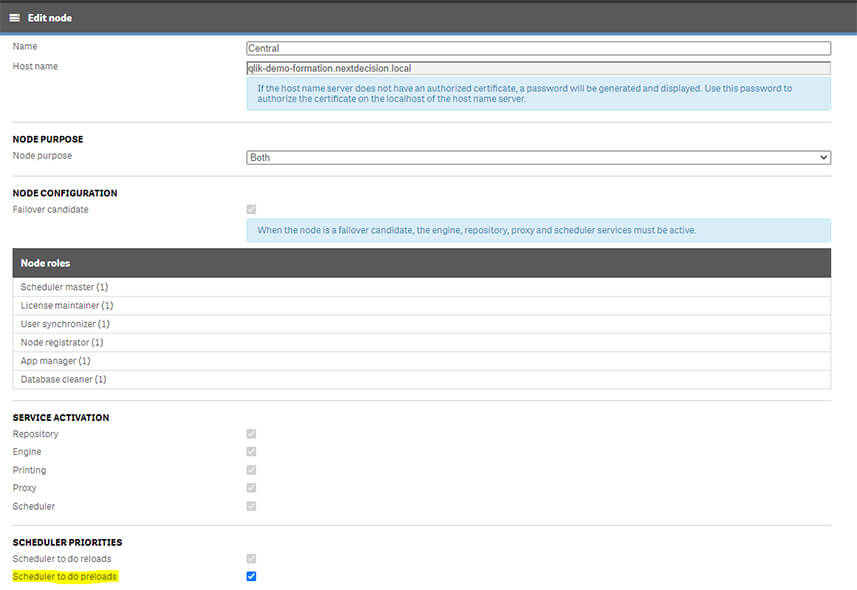Uncheck Scheduler to do preloads checkbox
This screenshot has width=857, height=590.
[251, 576]
